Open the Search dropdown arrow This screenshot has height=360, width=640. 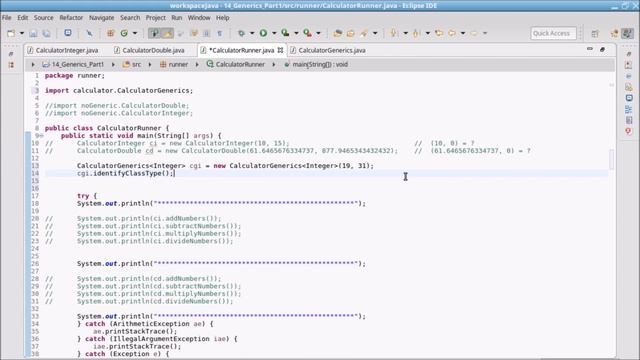375,33
